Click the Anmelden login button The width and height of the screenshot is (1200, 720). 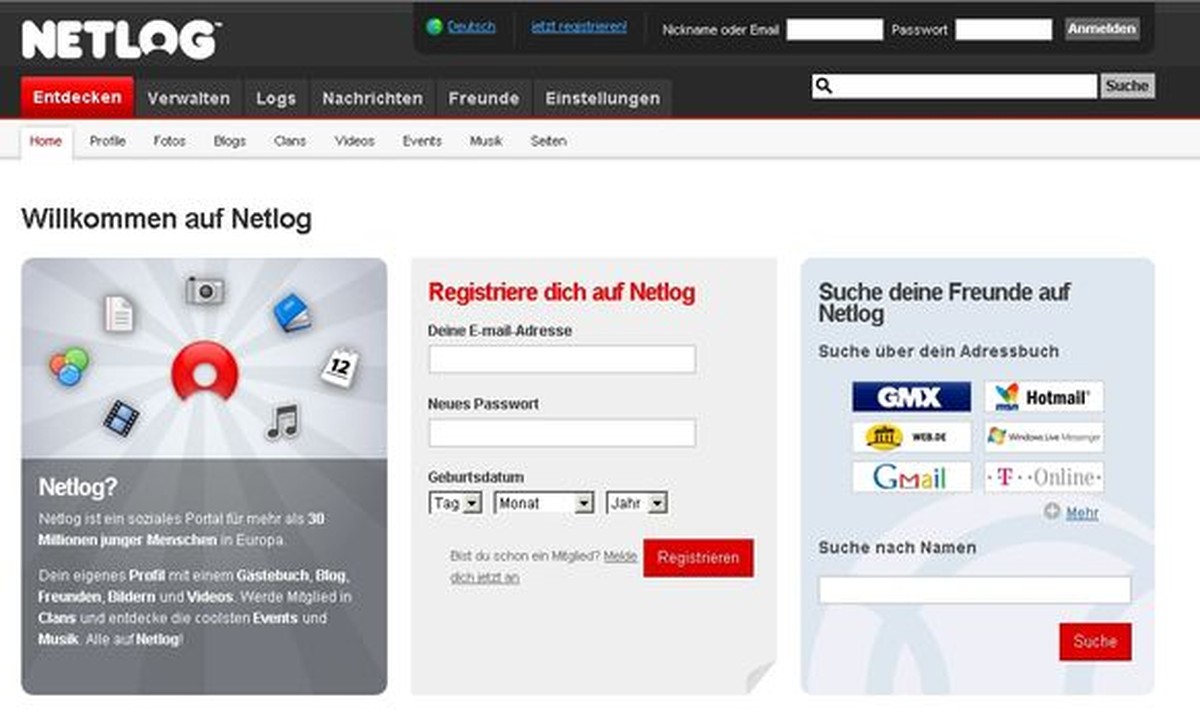1102,29
